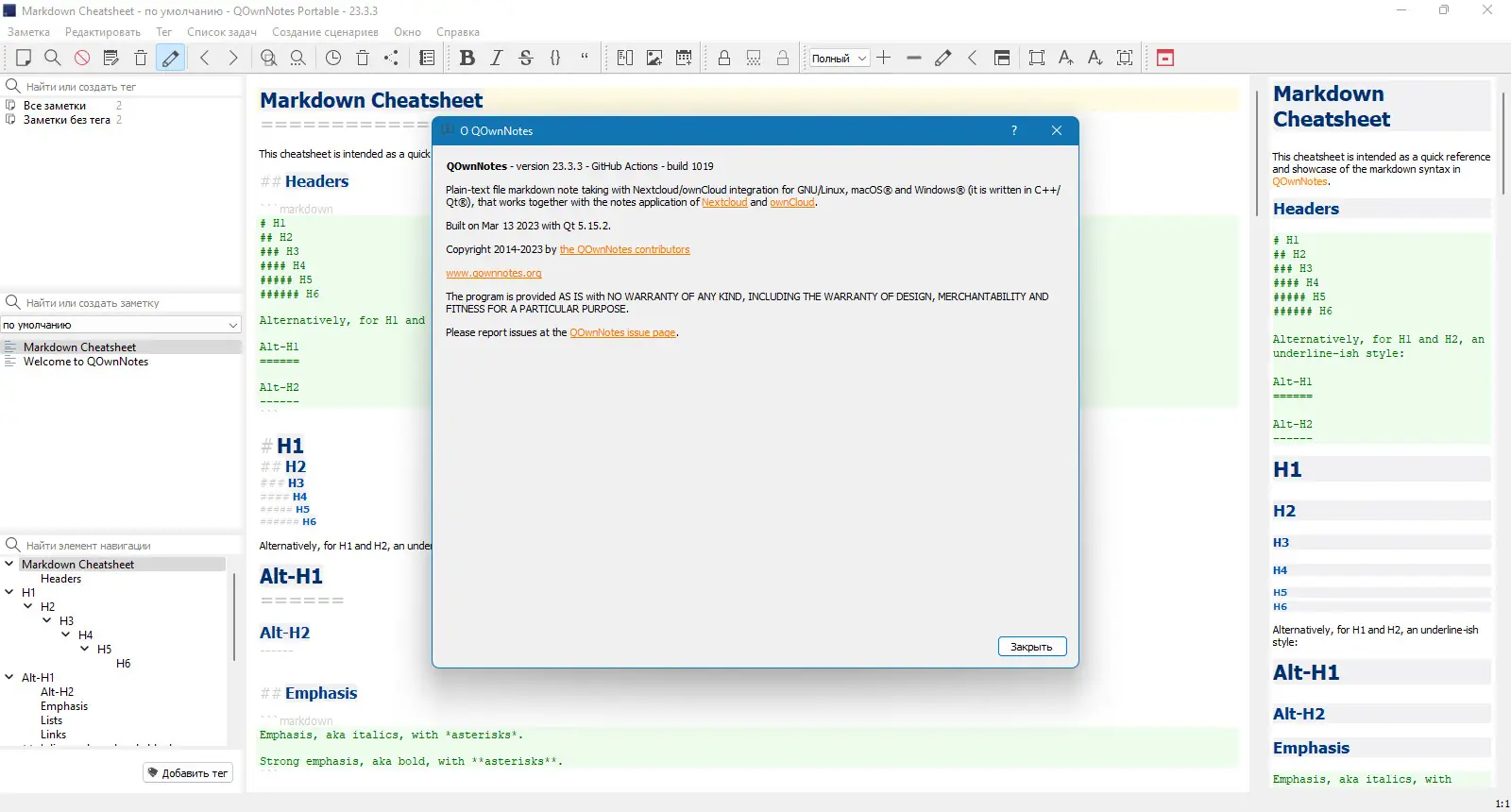Open the 'Заметка' menu

point(28,32)
